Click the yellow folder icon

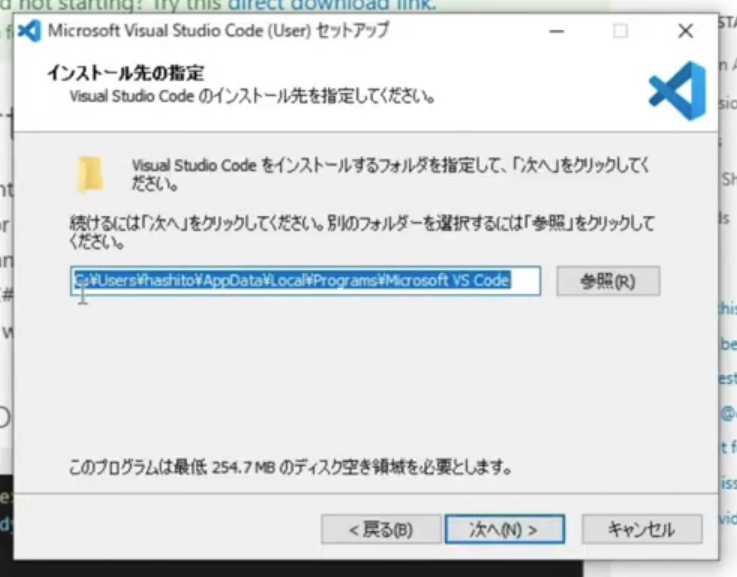point(89,173)
